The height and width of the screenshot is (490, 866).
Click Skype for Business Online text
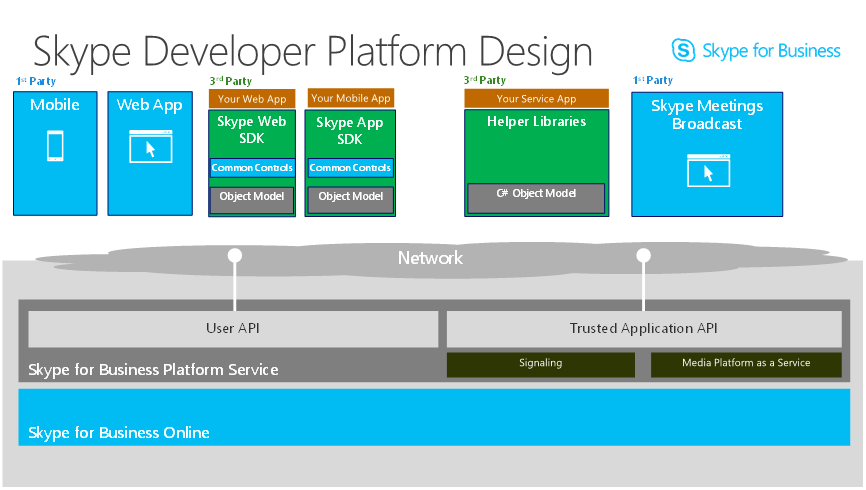[119, 433]
